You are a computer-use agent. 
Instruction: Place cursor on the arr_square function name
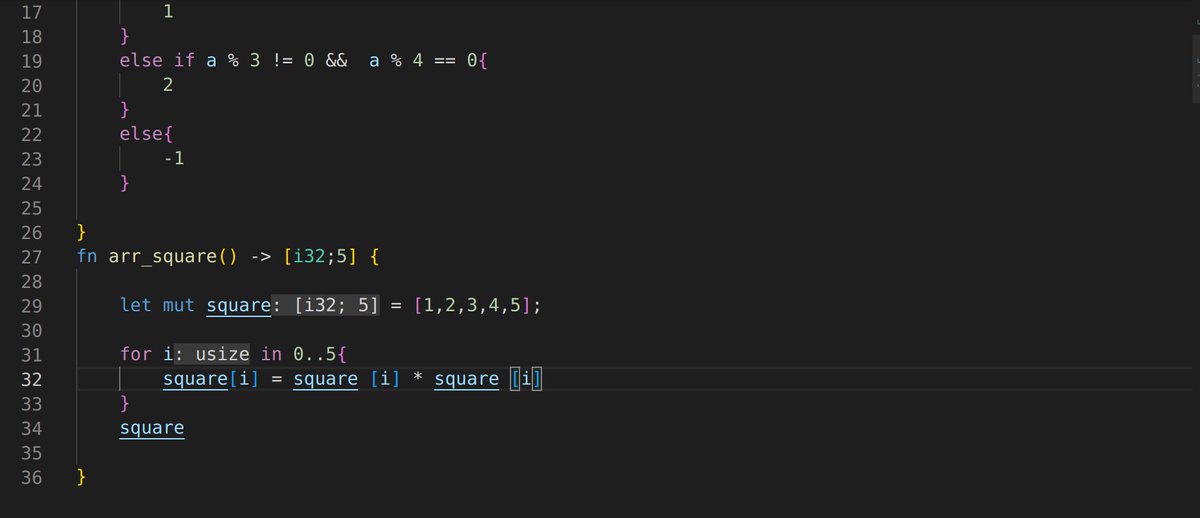pyautogui.click(x=163, y=257)
